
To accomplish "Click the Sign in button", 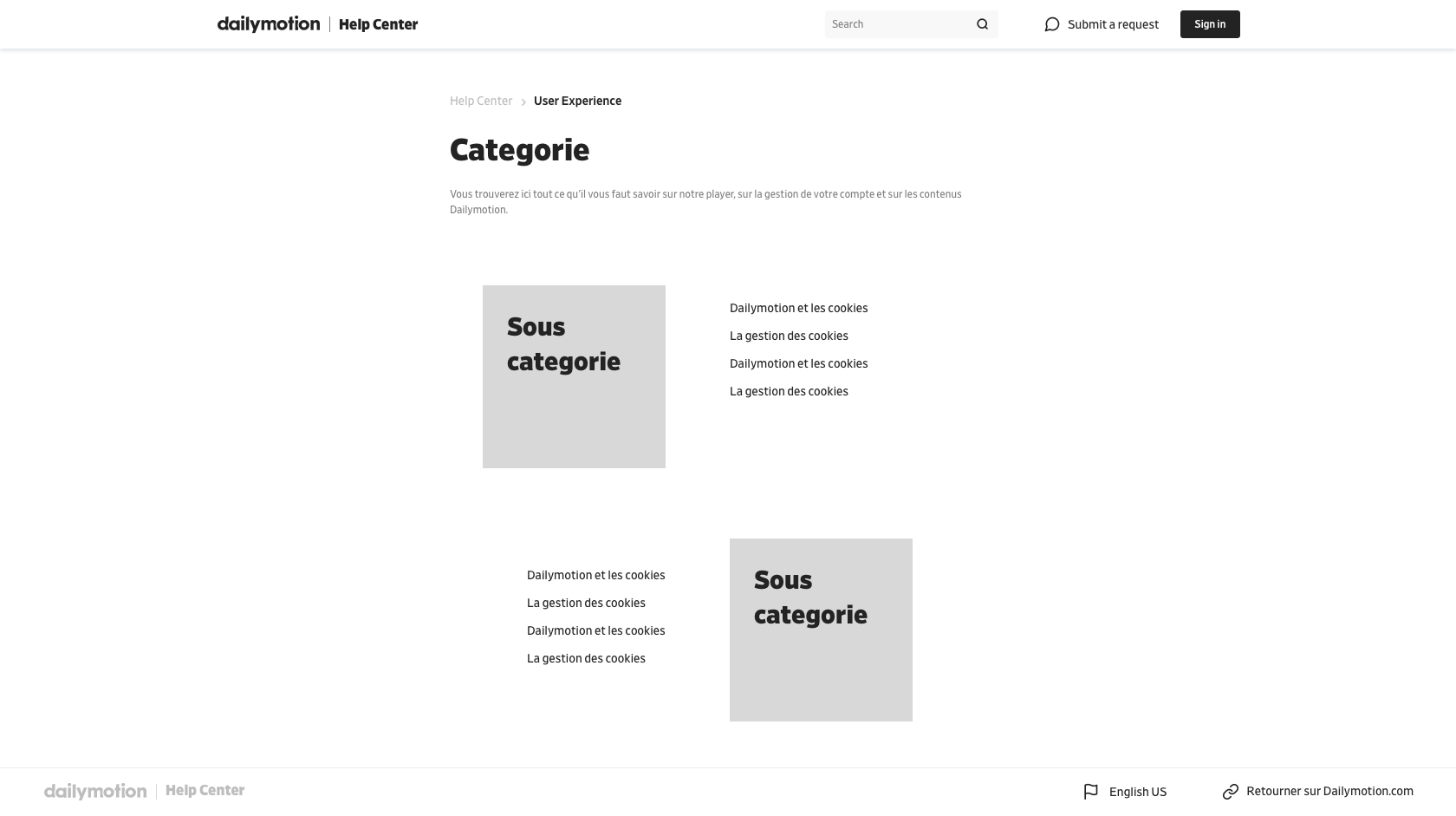I will click(x=1210, y=24).
